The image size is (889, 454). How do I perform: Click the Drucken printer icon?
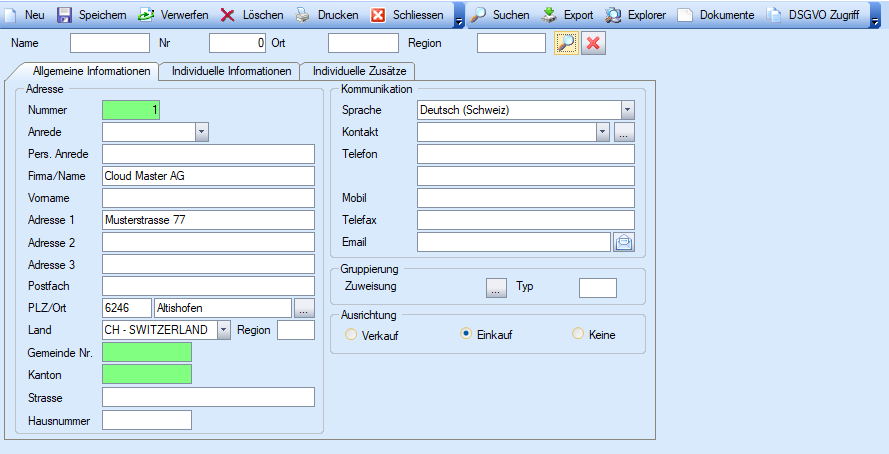(303, 15)
